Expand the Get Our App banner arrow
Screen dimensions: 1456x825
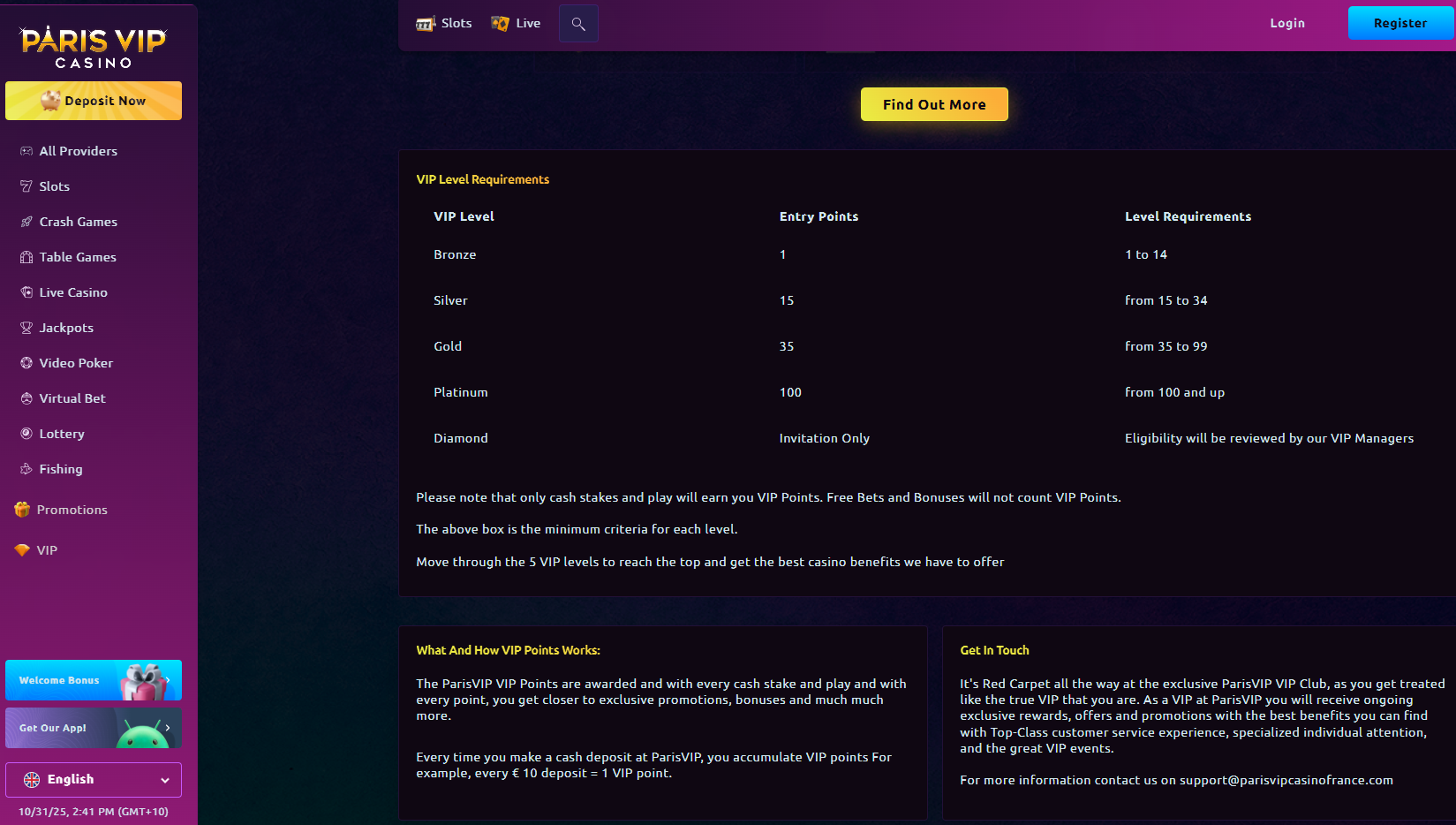click(167, 728)
